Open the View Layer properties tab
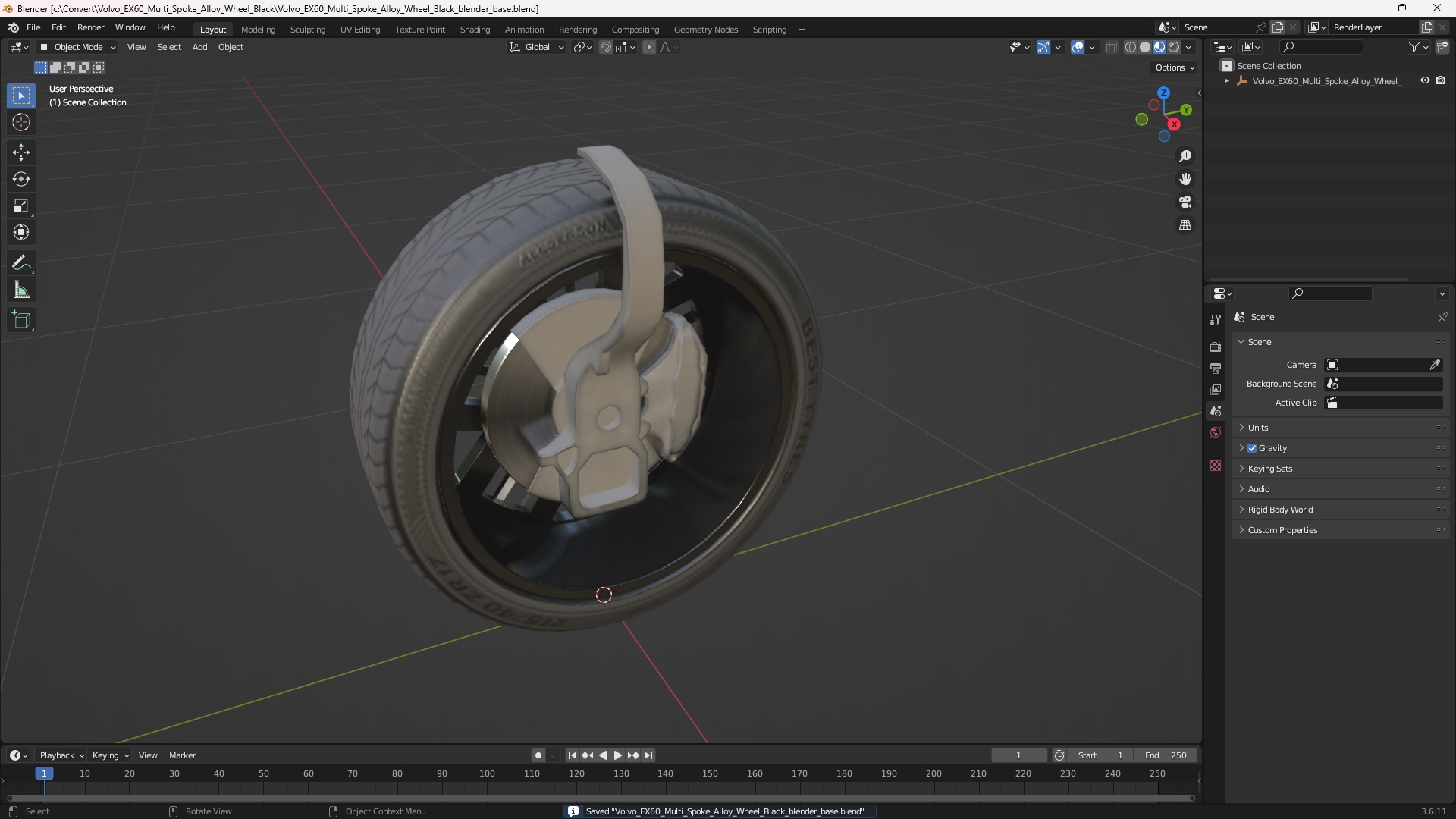Screen dimensions: 1456x819 (x=1216, y=390)
